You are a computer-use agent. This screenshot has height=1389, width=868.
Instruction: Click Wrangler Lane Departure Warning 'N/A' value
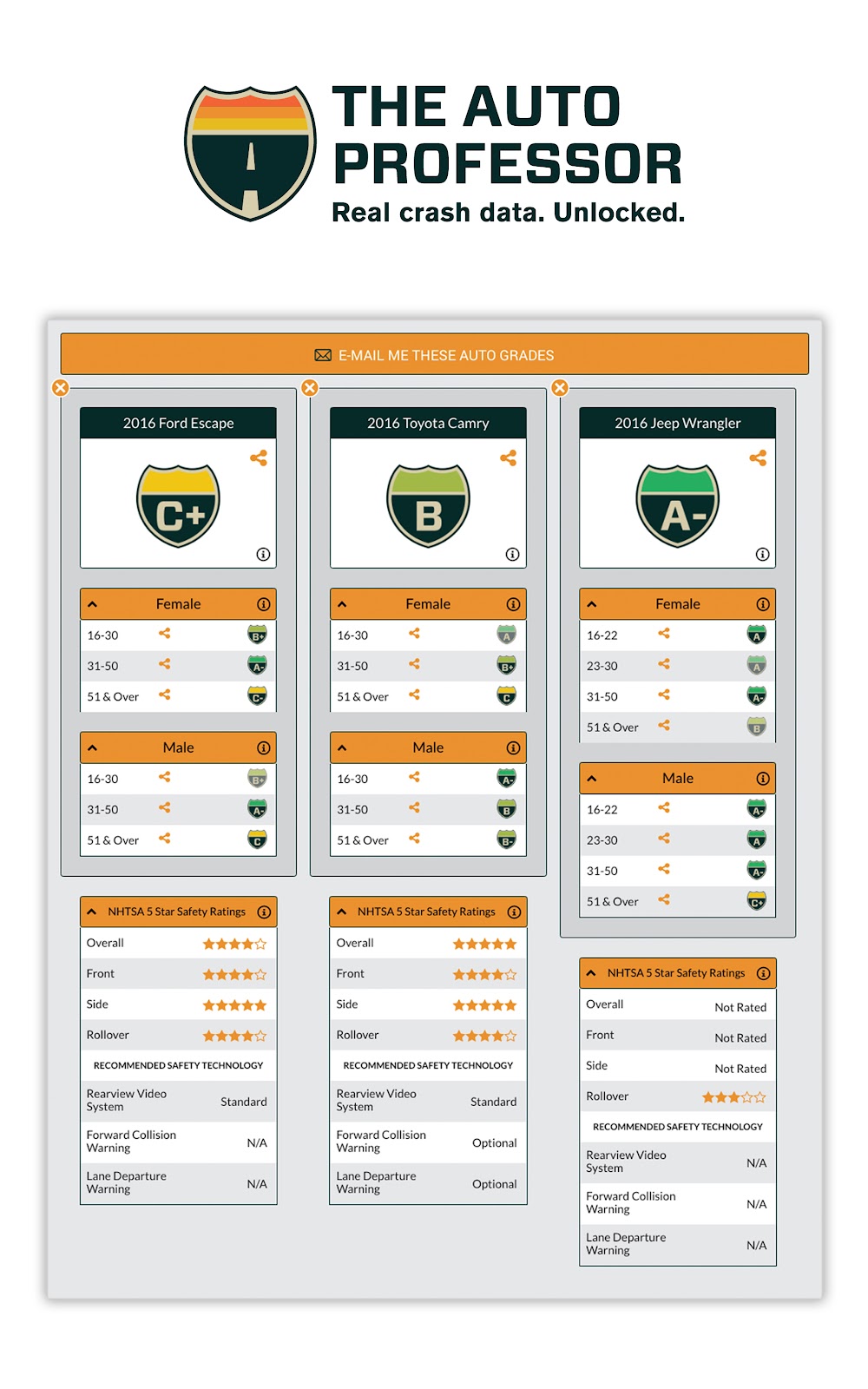757,1245
